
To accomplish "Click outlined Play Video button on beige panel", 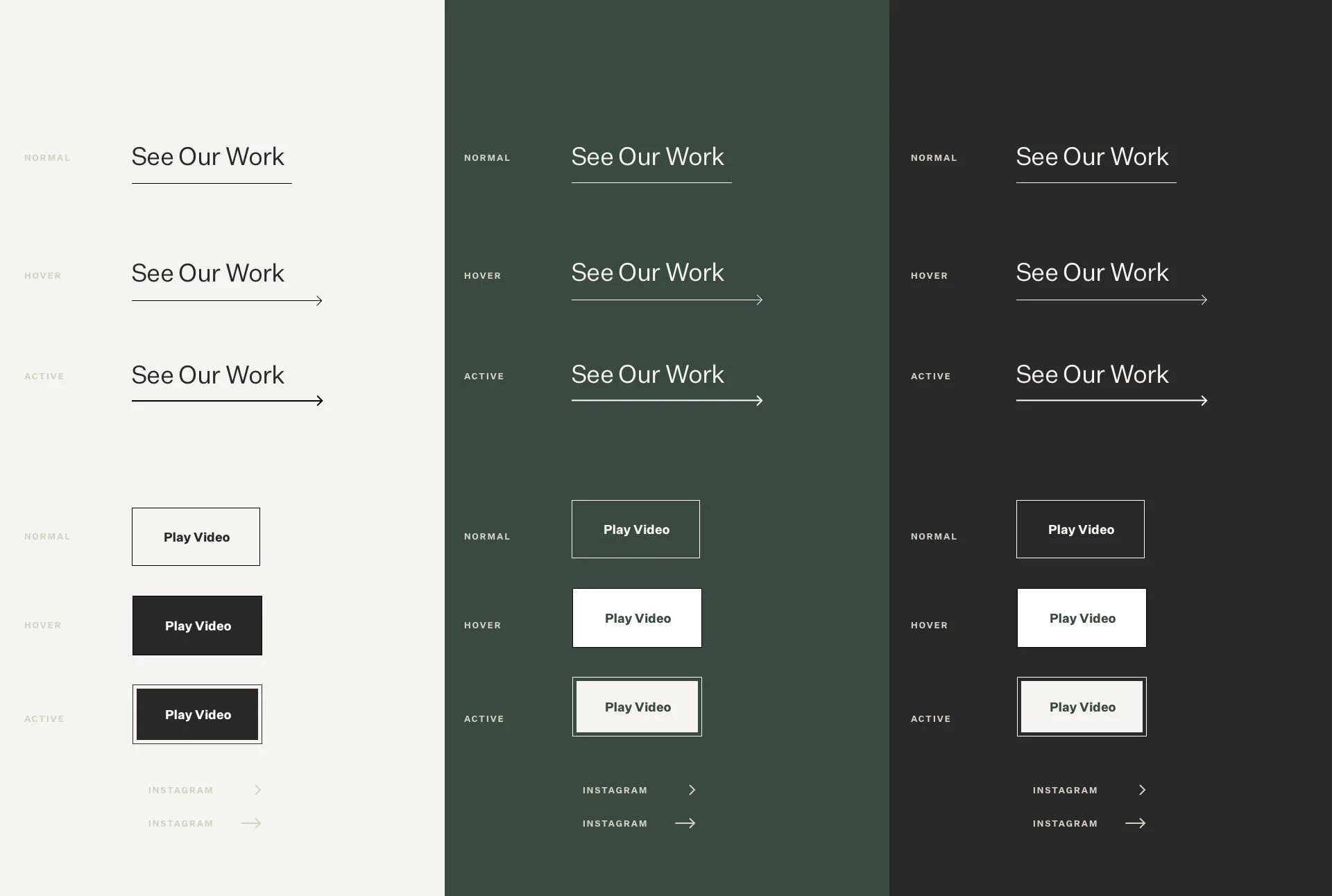I will click(196, 537).
